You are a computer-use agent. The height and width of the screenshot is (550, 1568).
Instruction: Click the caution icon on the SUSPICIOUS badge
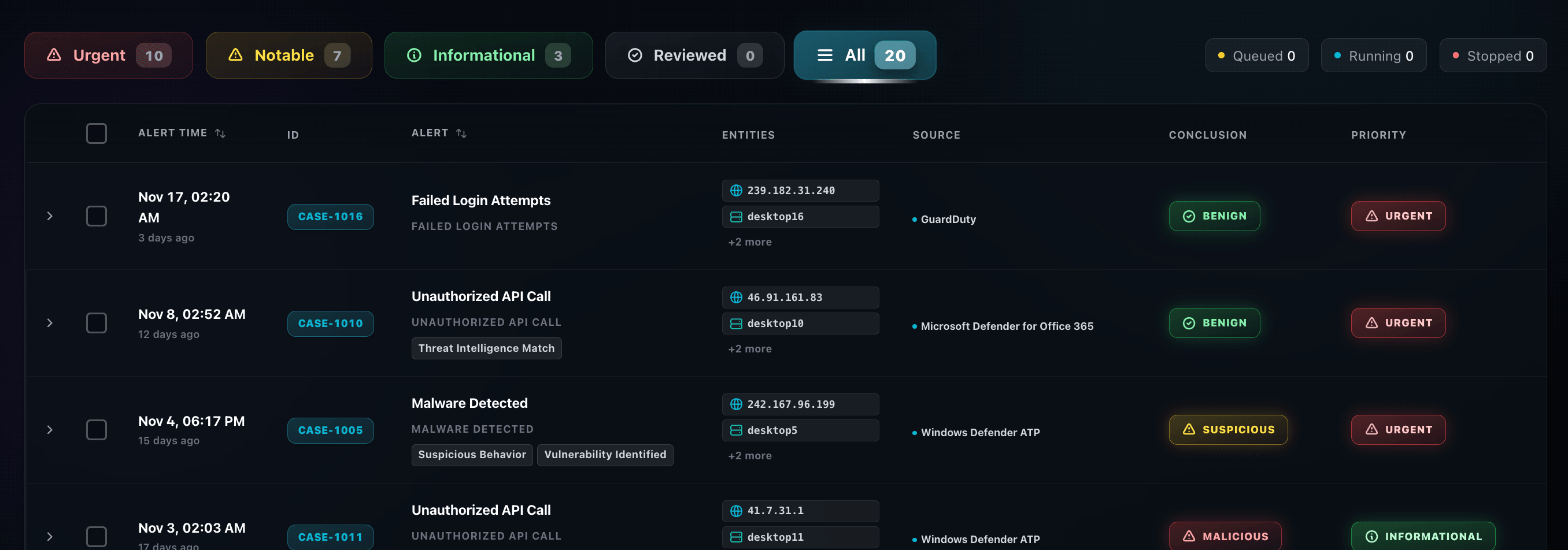1189,429
